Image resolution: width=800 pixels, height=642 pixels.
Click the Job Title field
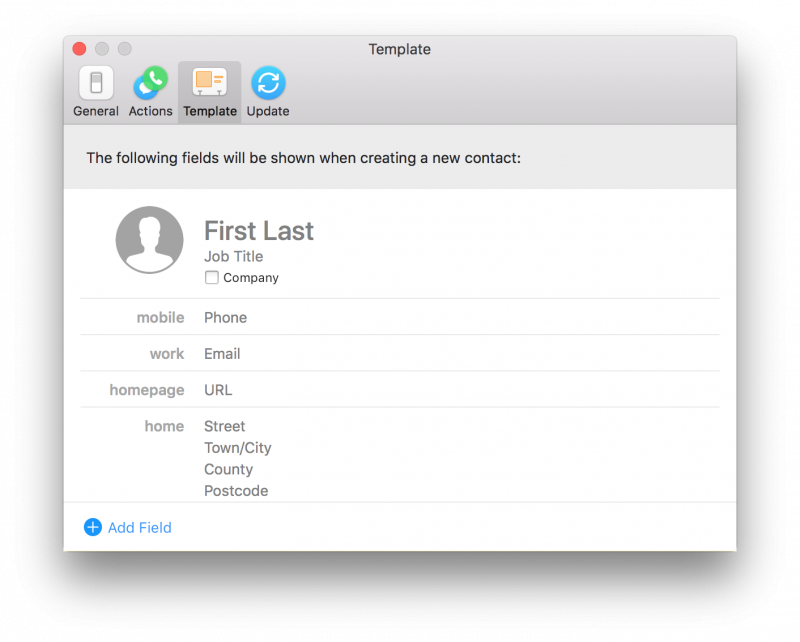[234, 256]
